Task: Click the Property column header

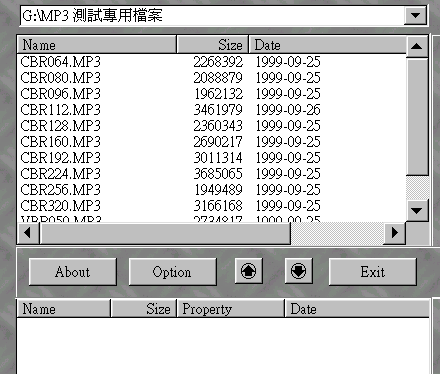Action: (230, 309)
